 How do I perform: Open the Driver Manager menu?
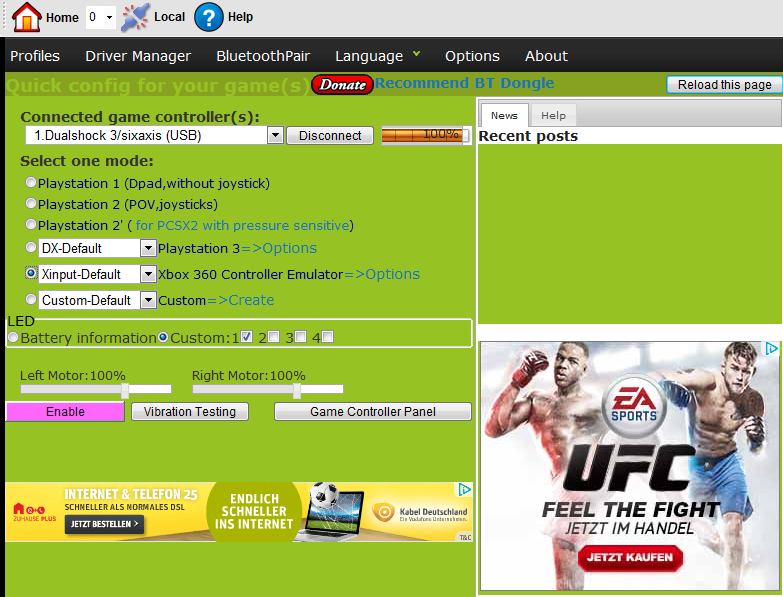pyautogui.click(x=138, y=56)
